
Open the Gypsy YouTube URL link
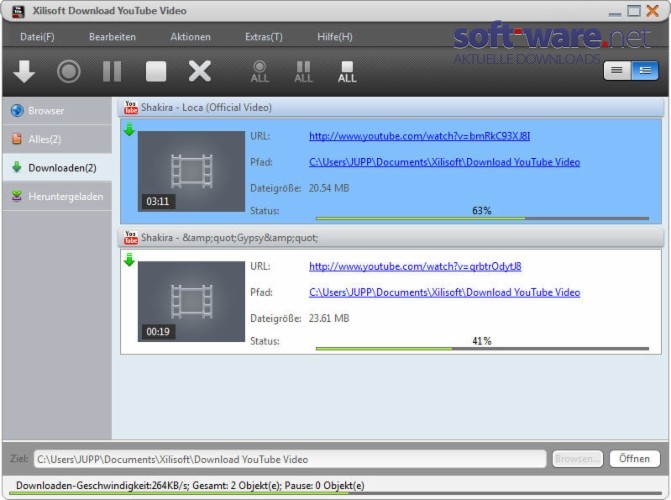click(x=415, y=266)
